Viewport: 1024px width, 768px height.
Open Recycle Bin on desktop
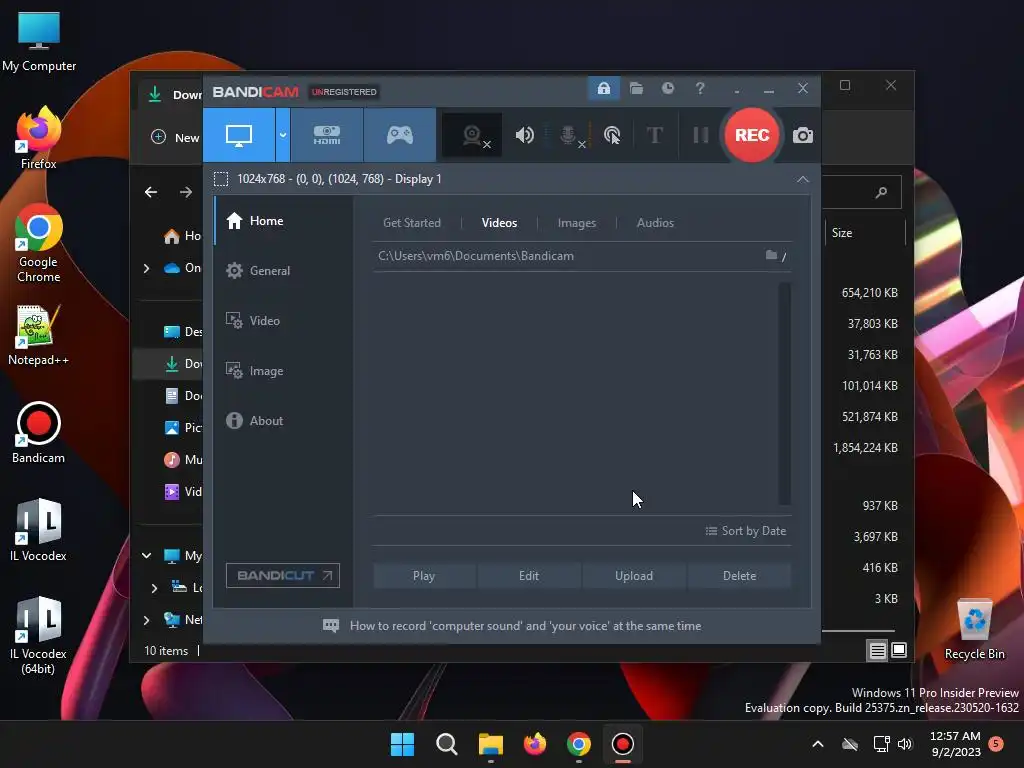(x=974, y=630)
